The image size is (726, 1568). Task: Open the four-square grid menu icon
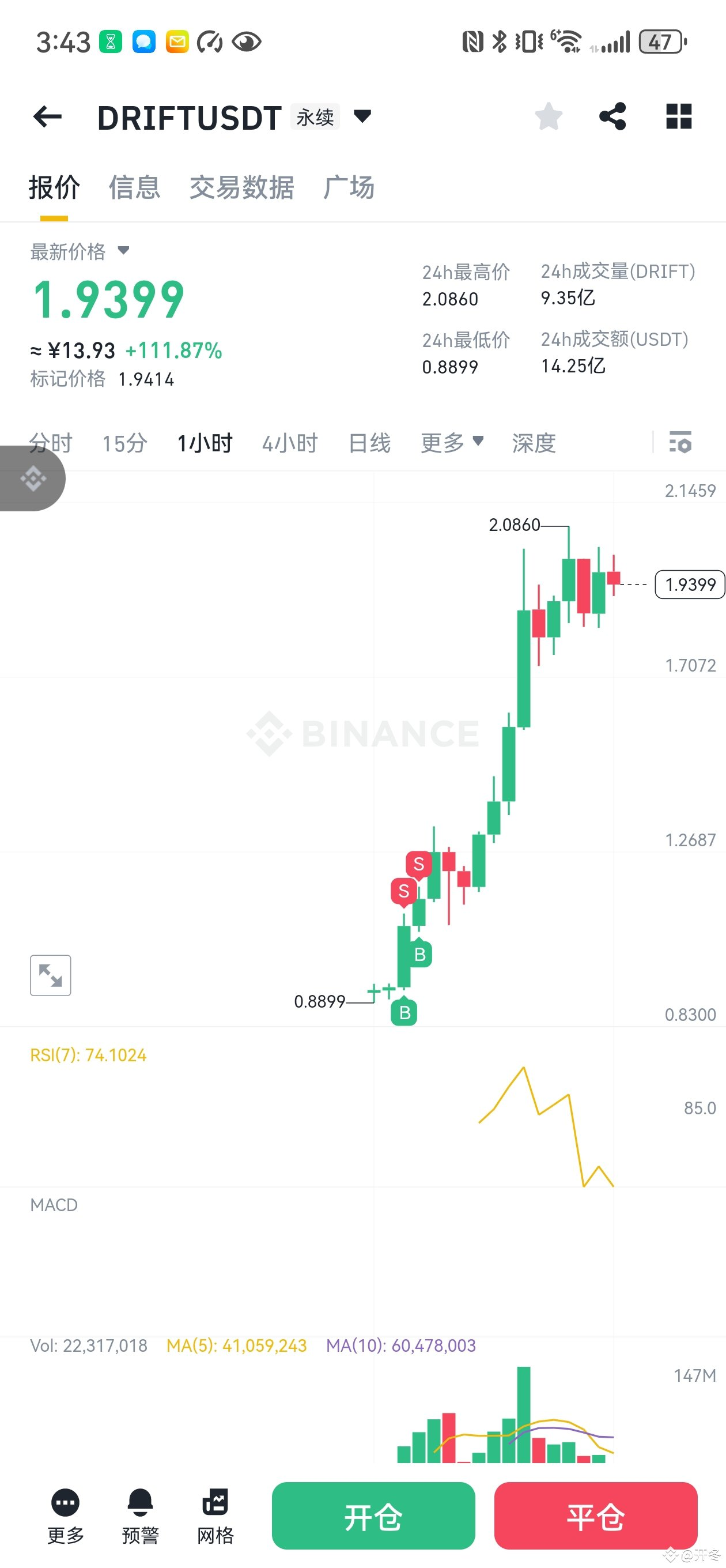(x=679, y=116)
